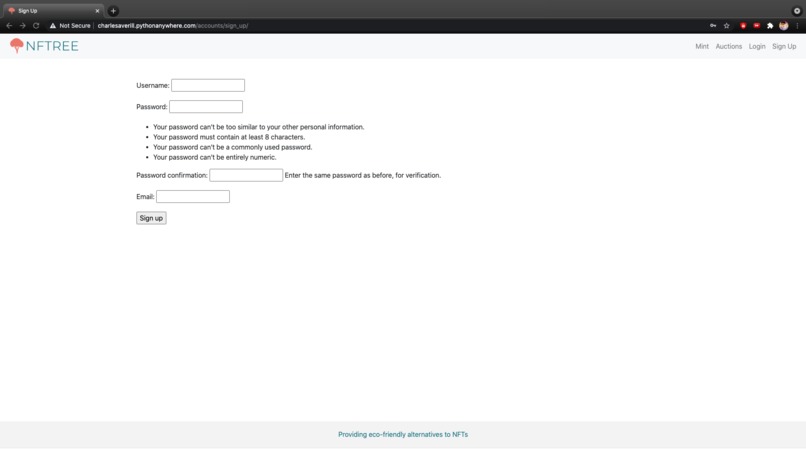Close the Sign Up browser tab
The image size is (806, 449).
(x=97, y=11)
